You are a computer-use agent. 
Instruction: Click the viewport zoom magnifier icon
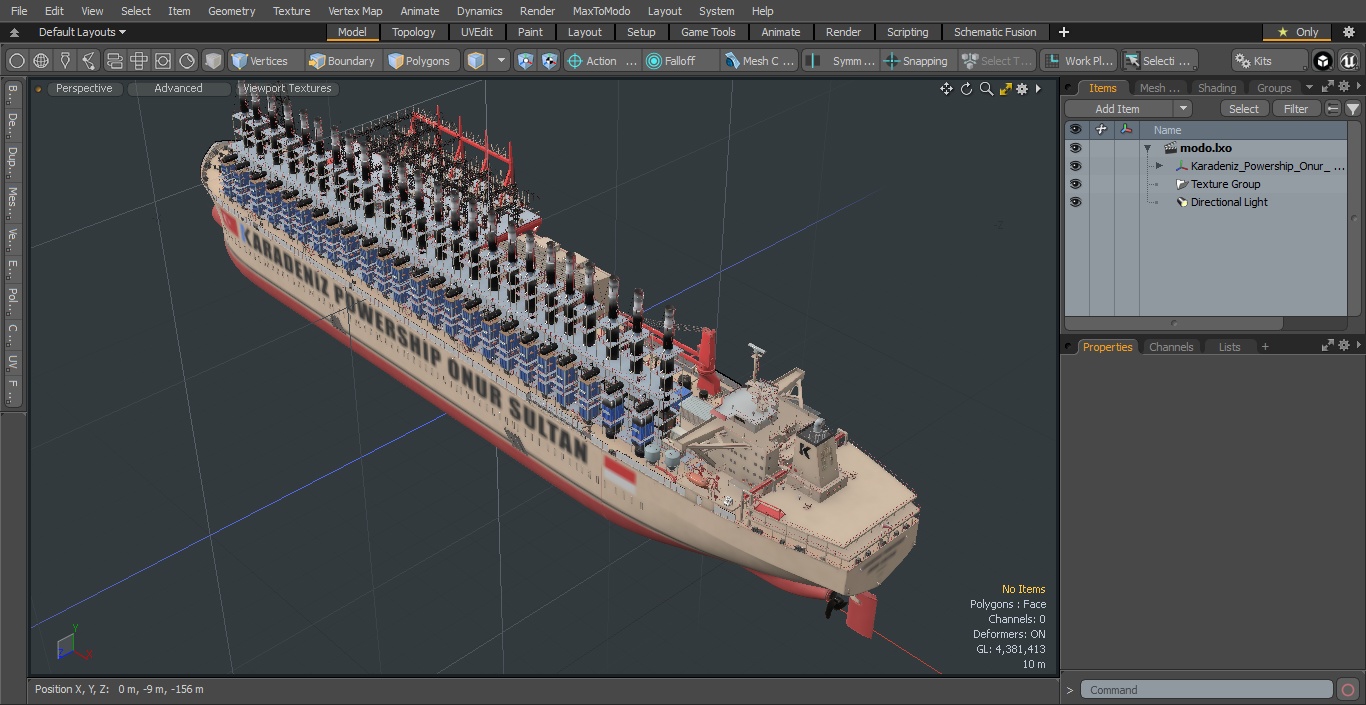[986, 89]
